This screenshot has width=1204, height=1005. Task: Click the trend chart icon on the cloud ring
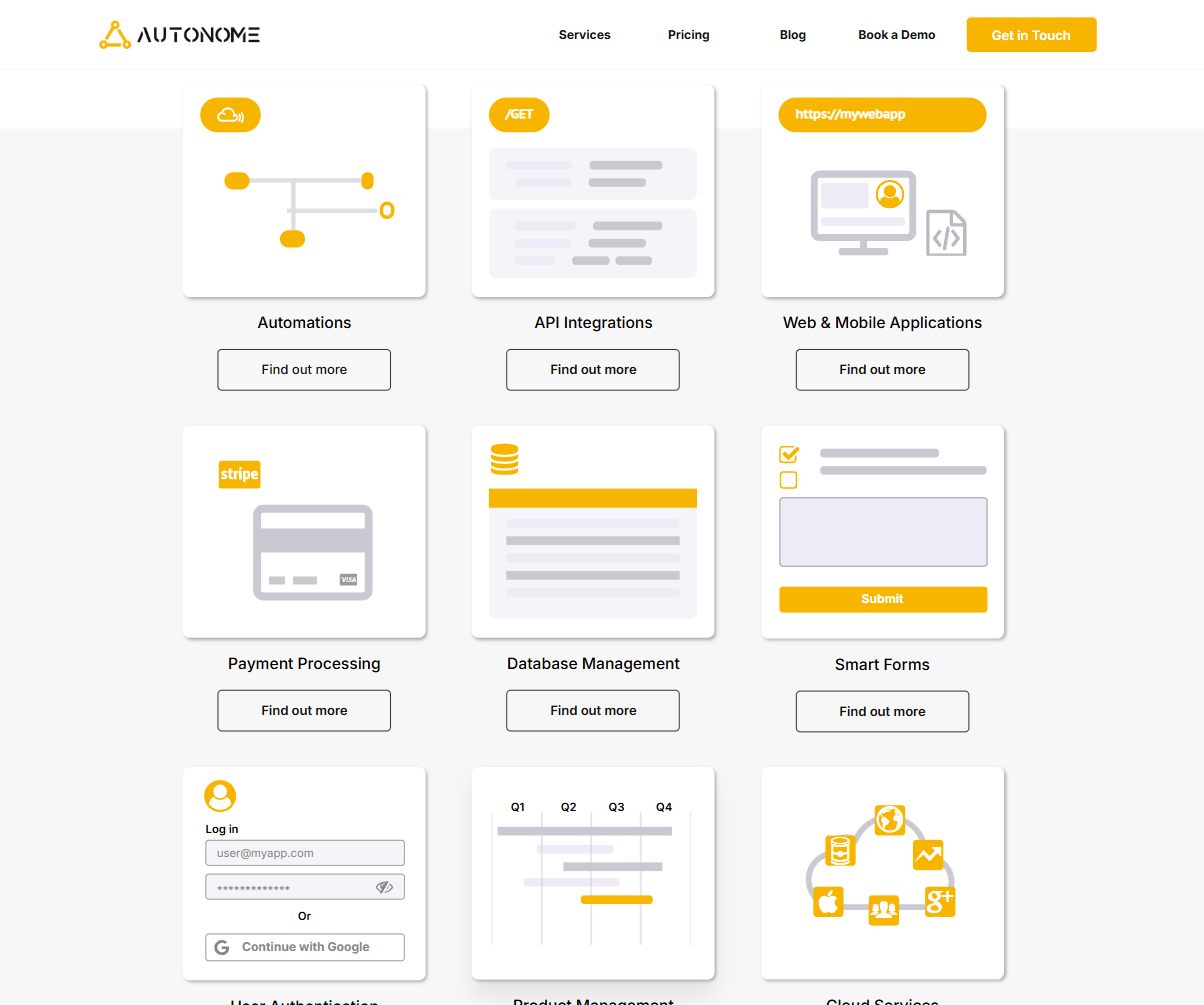(x=928, y=855)
